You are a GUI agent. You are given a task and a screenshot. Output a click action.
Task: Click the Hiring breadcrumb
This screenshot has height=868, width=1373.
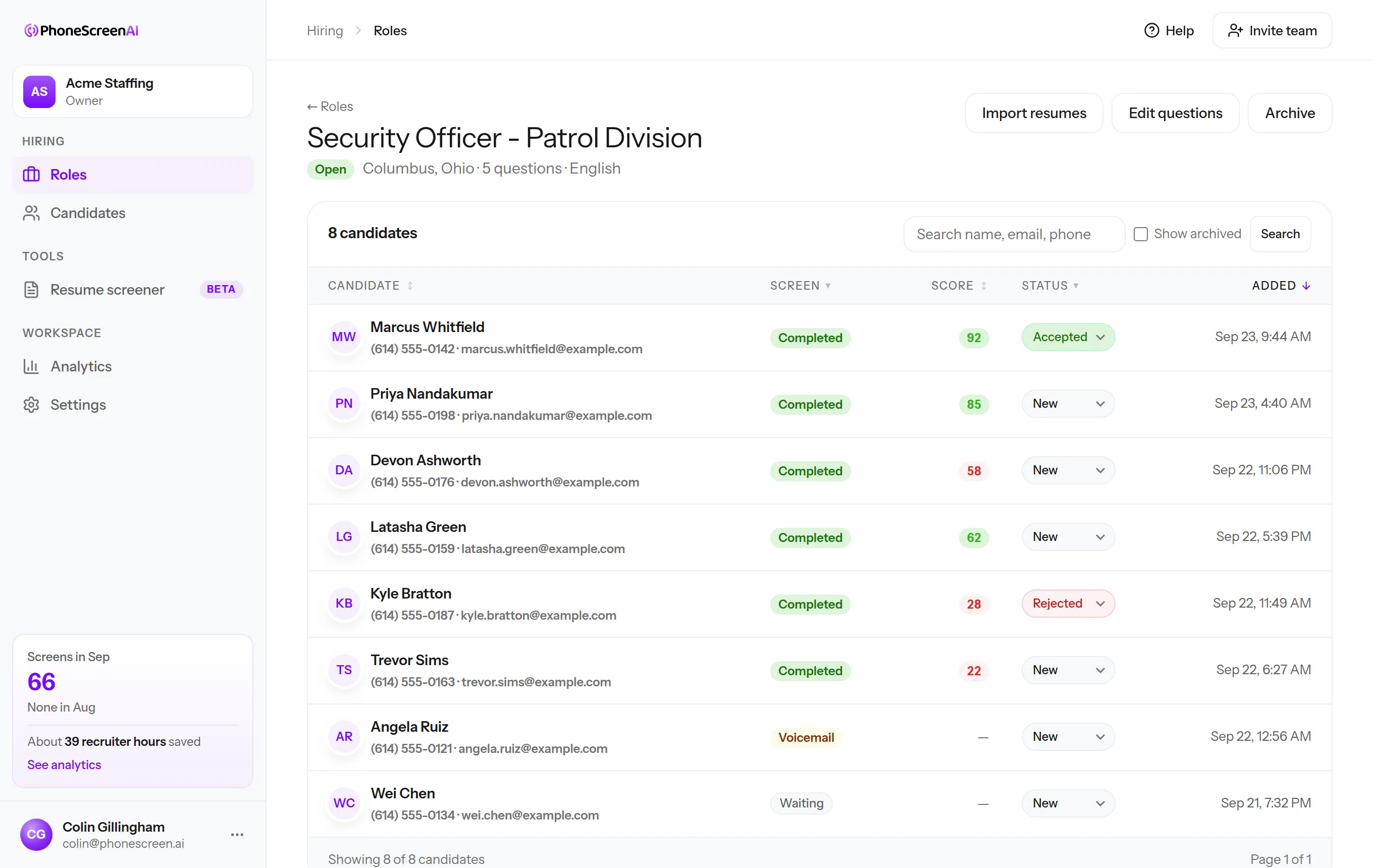pos(325,30)
